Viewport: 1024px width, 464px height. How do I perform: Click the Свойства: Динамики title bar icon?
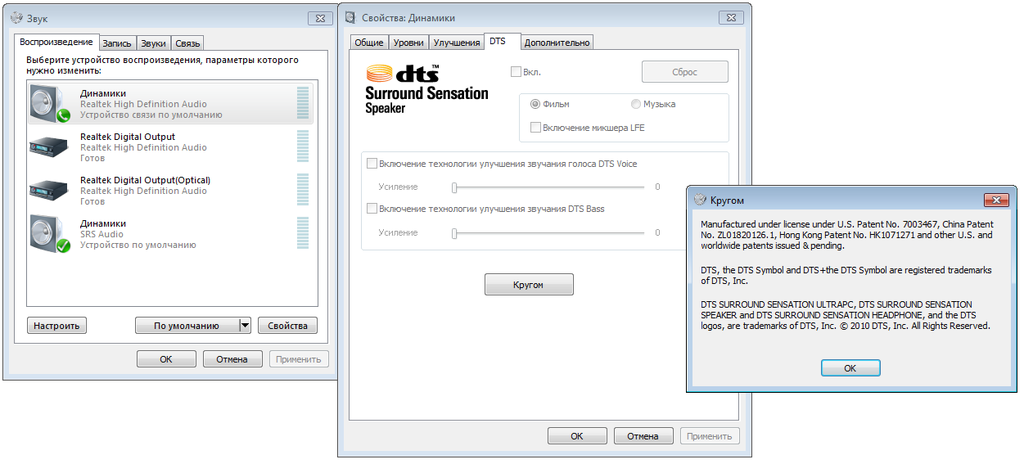tap(351, 18)
